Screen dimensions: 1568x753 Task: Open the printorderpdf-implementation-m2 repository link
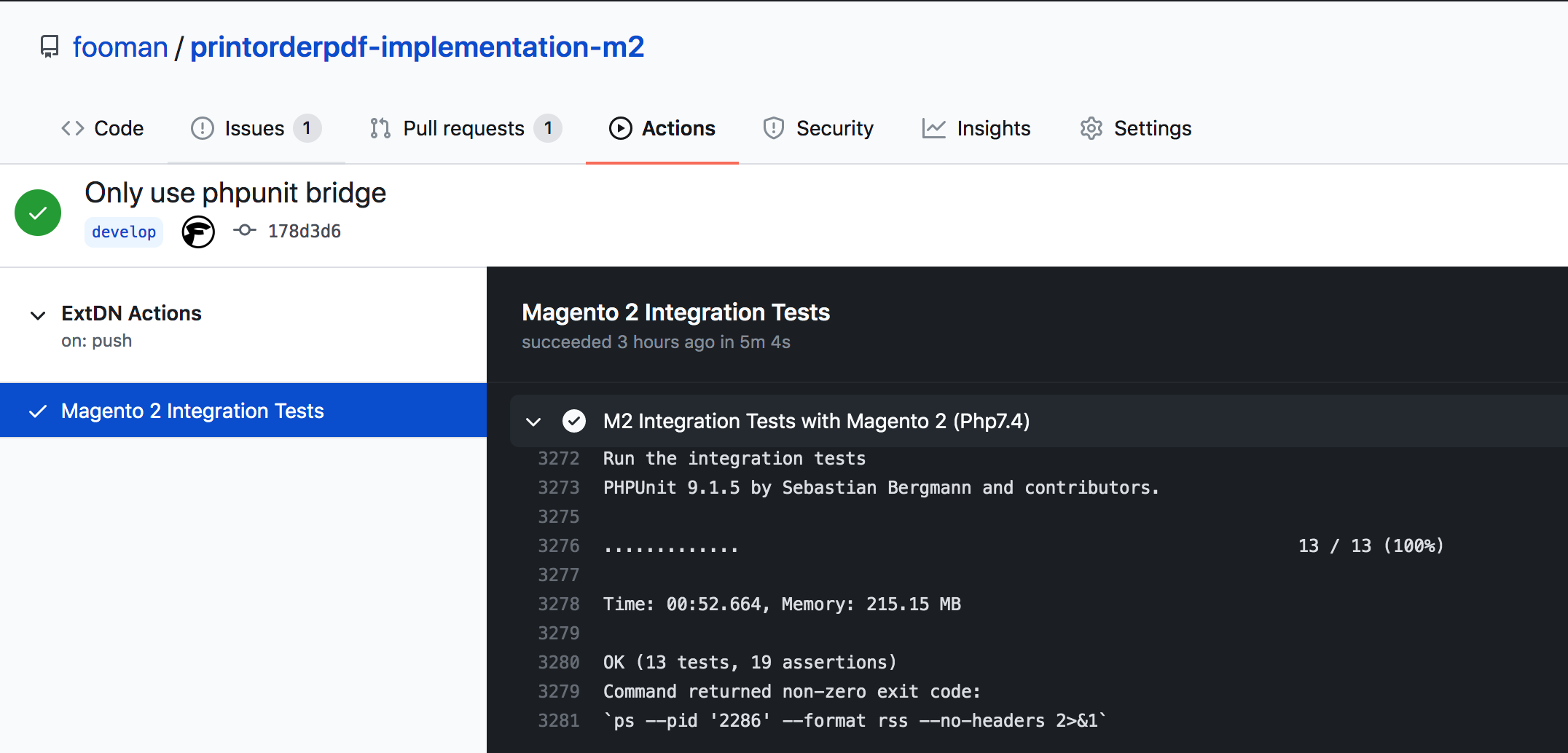tap(417, 46)
